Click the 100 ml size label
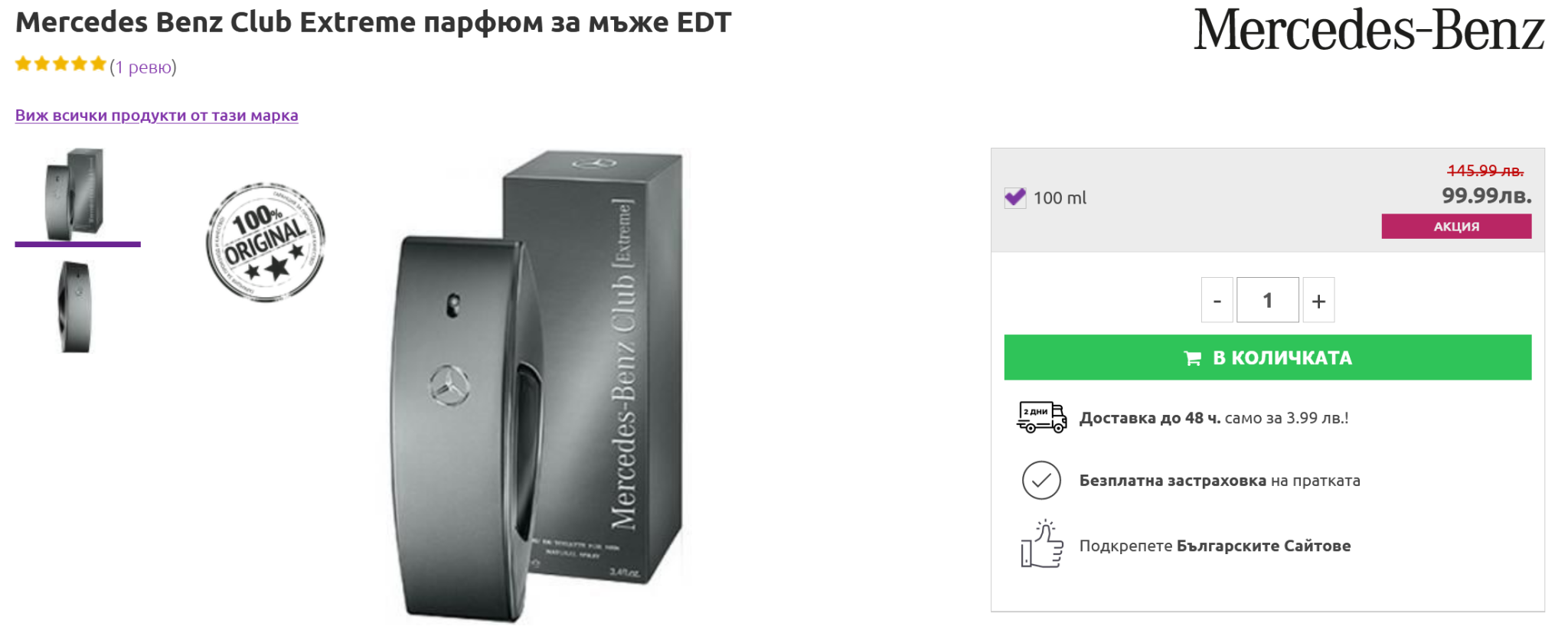Image resolution: width=1568 pixels, height=633 pixels. point(1060,198)
